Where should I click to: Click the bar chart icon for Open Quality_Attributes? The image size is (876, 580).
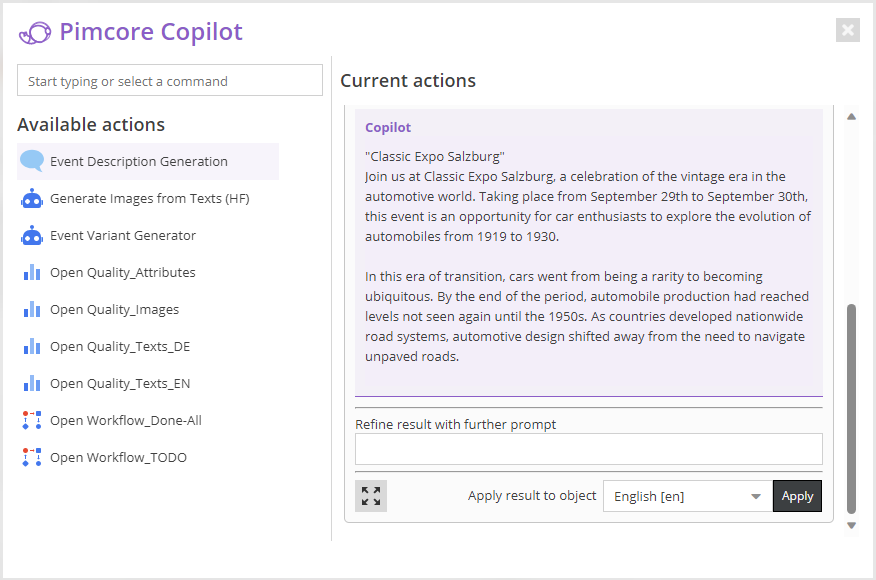(x=32, y=272)
